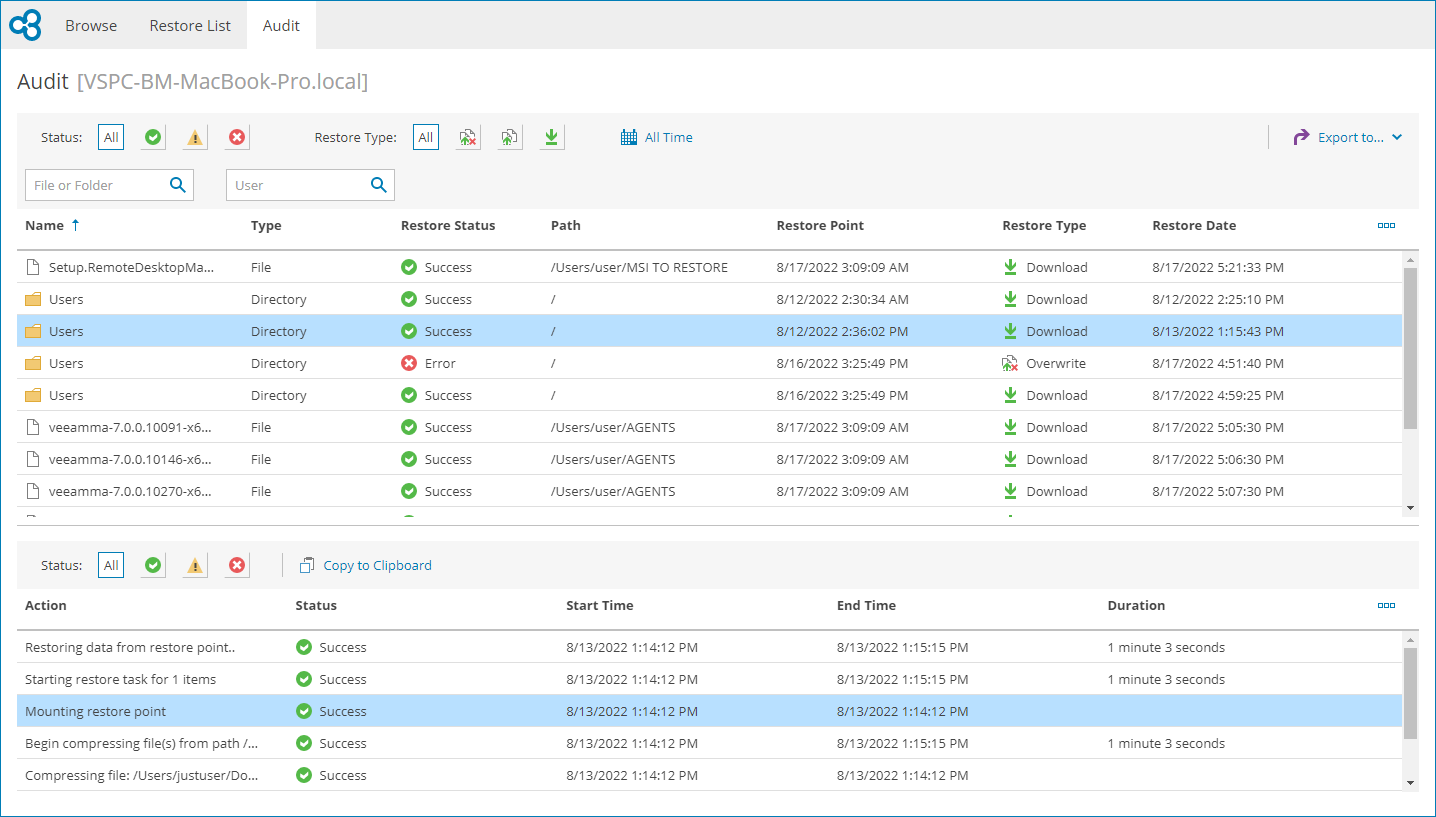Sort the table by Name column header
Image resolution: width=1436 pixels, height=817 pixels.
pyautogui.click(x=44, y=225)
